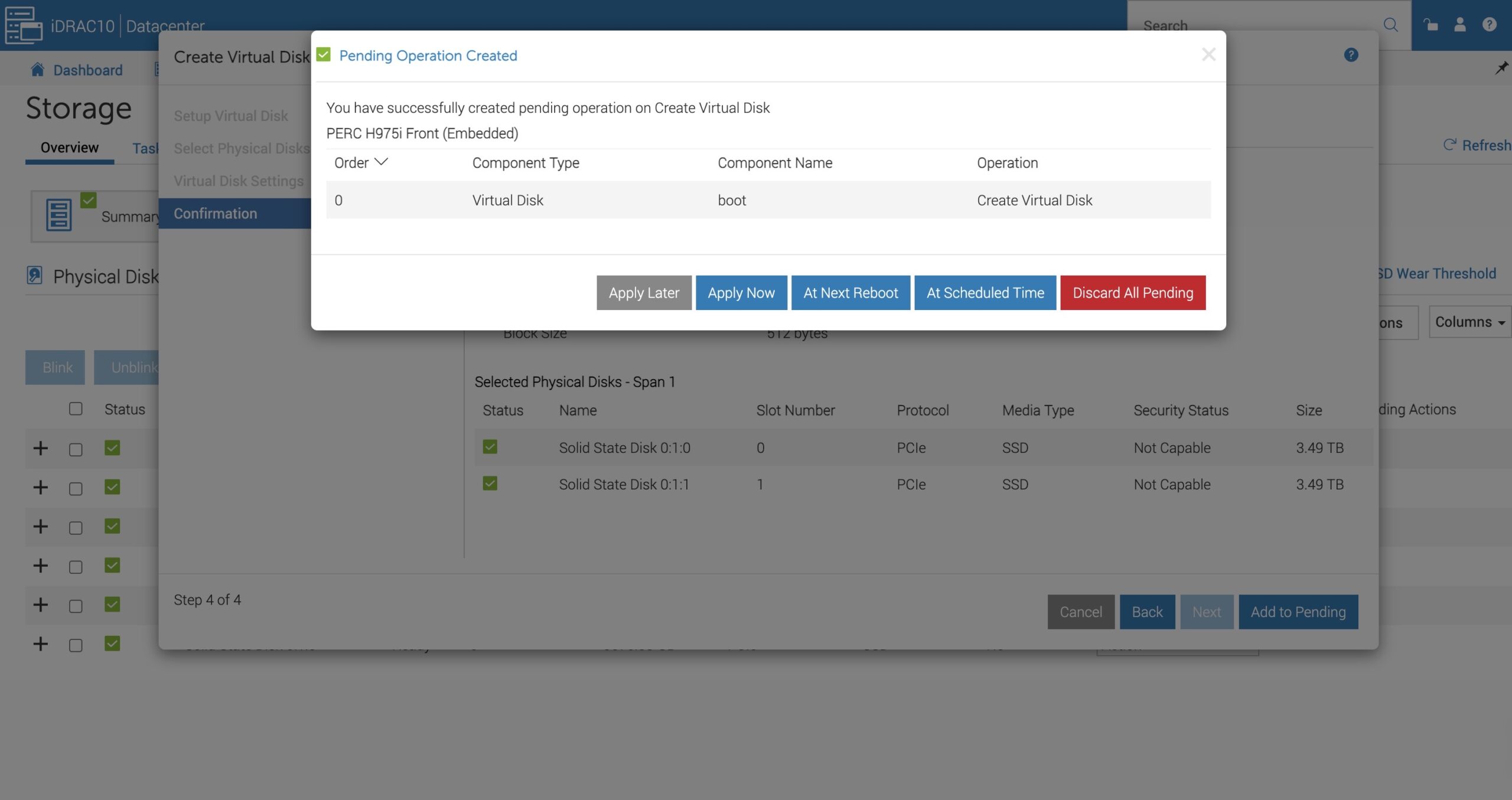1512x800 pixels.
Task: Click the Physical Disk section icon
Action: (x=34, y=275)
